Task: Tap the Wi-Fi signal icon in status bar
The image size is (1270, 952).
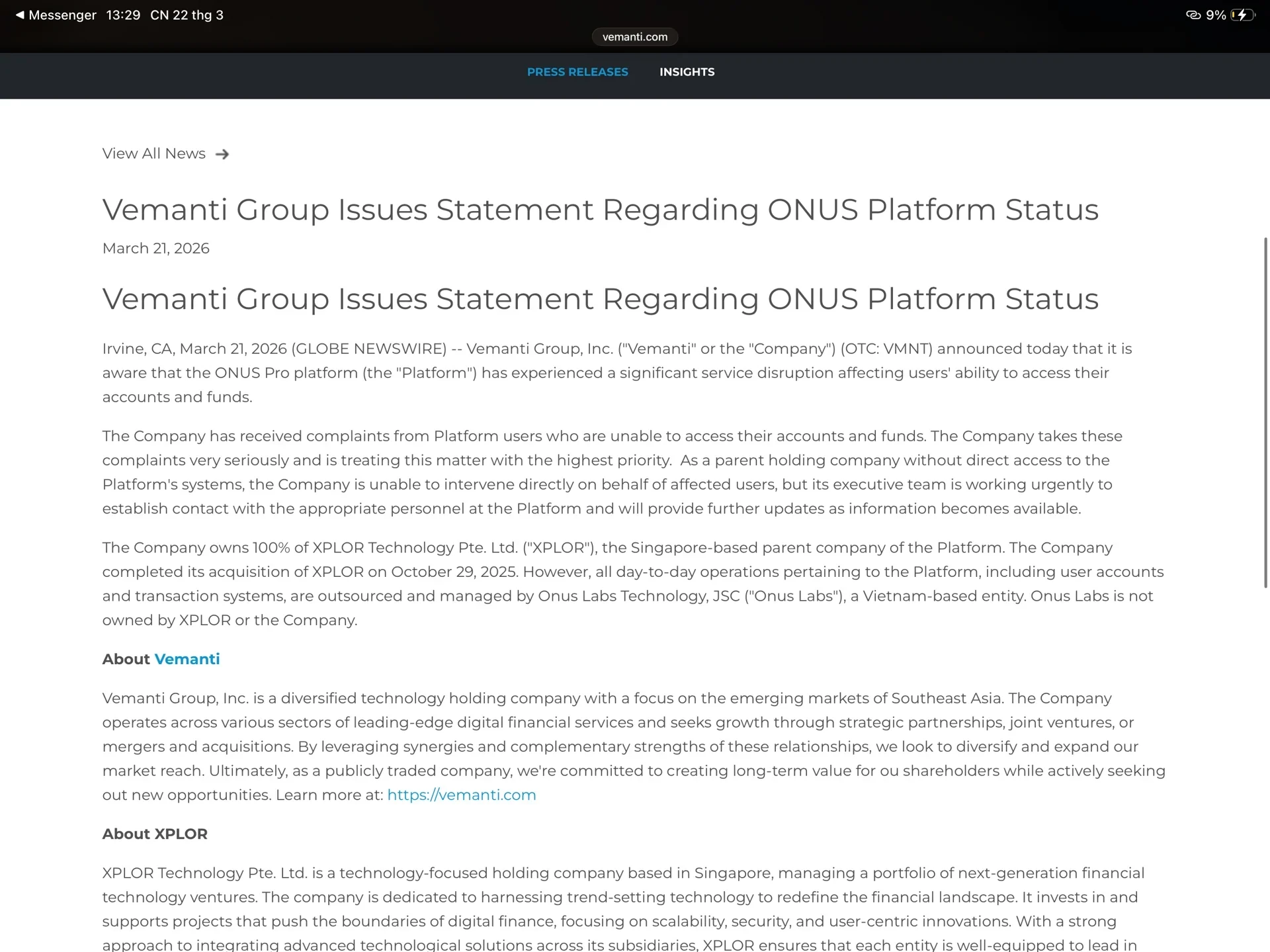Action: [1194, 15]
